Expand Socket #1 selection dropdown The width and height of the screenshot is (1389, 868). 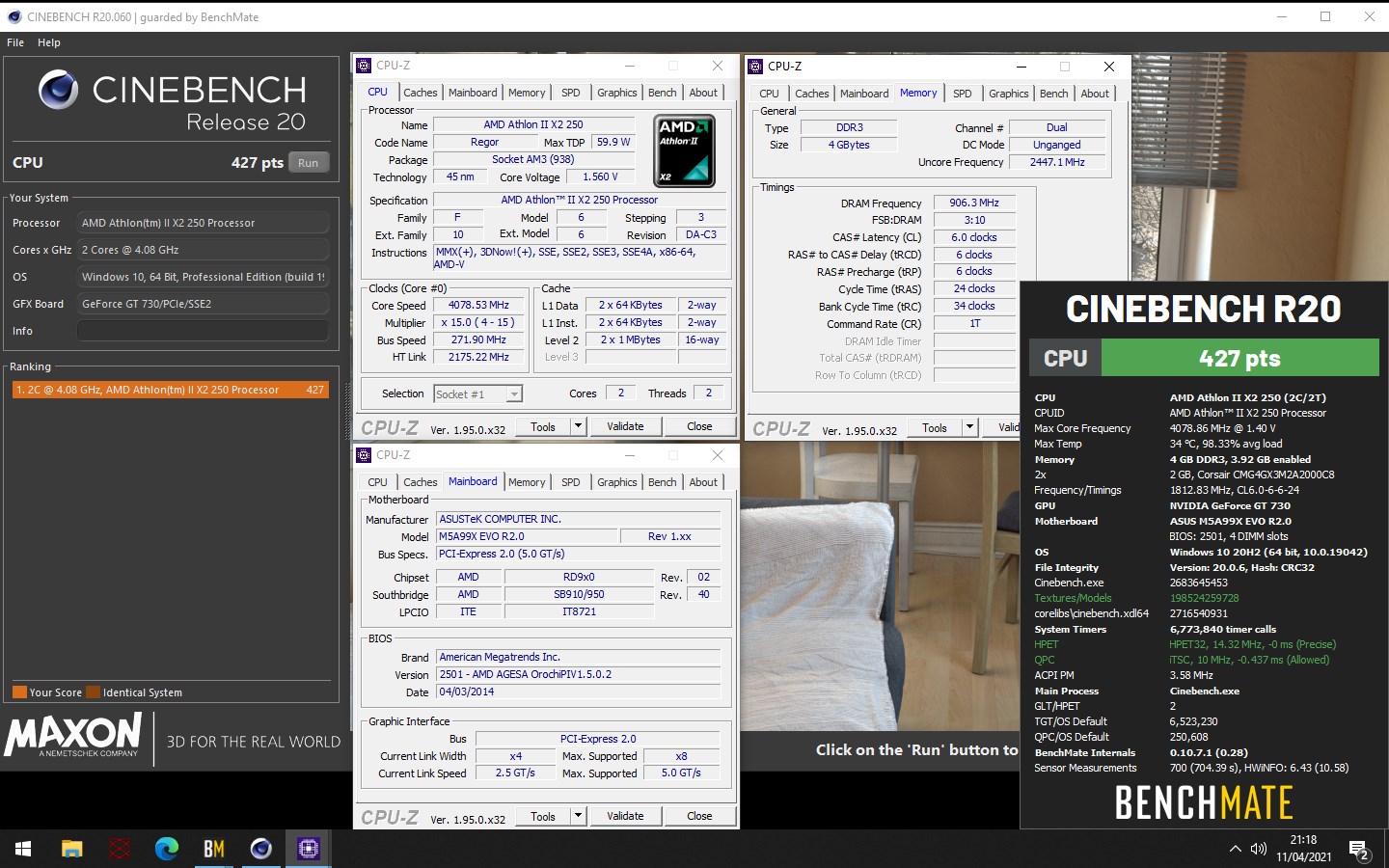pyautogui.click(x=514, y=393)
